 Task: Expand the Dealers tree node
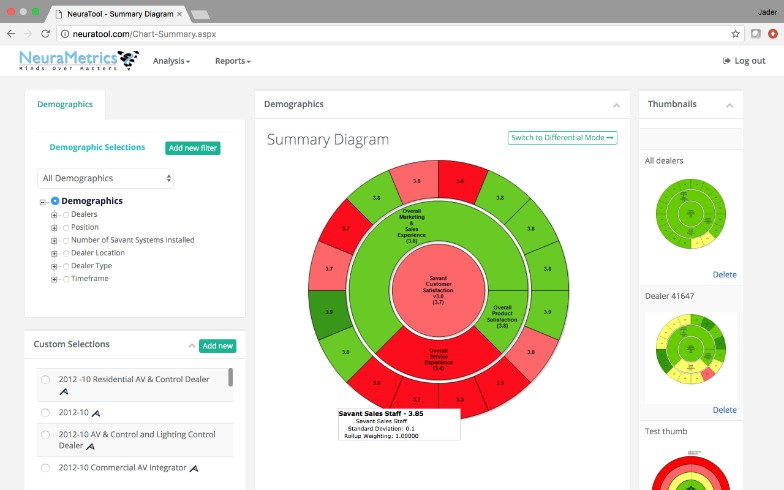pos(54,215)
